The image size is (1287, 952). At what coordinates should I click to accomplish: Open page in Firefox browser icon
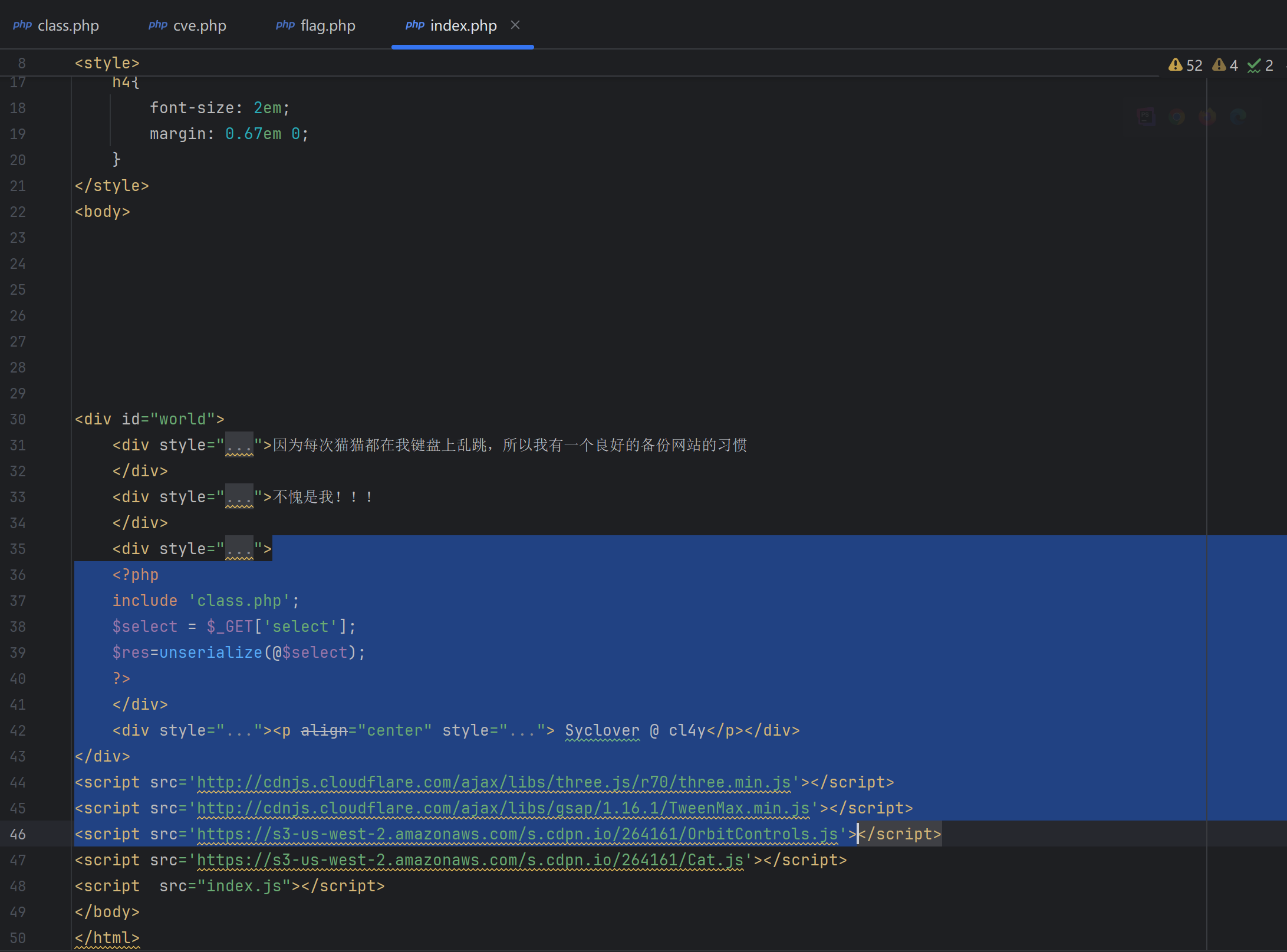coord(1207,117)
